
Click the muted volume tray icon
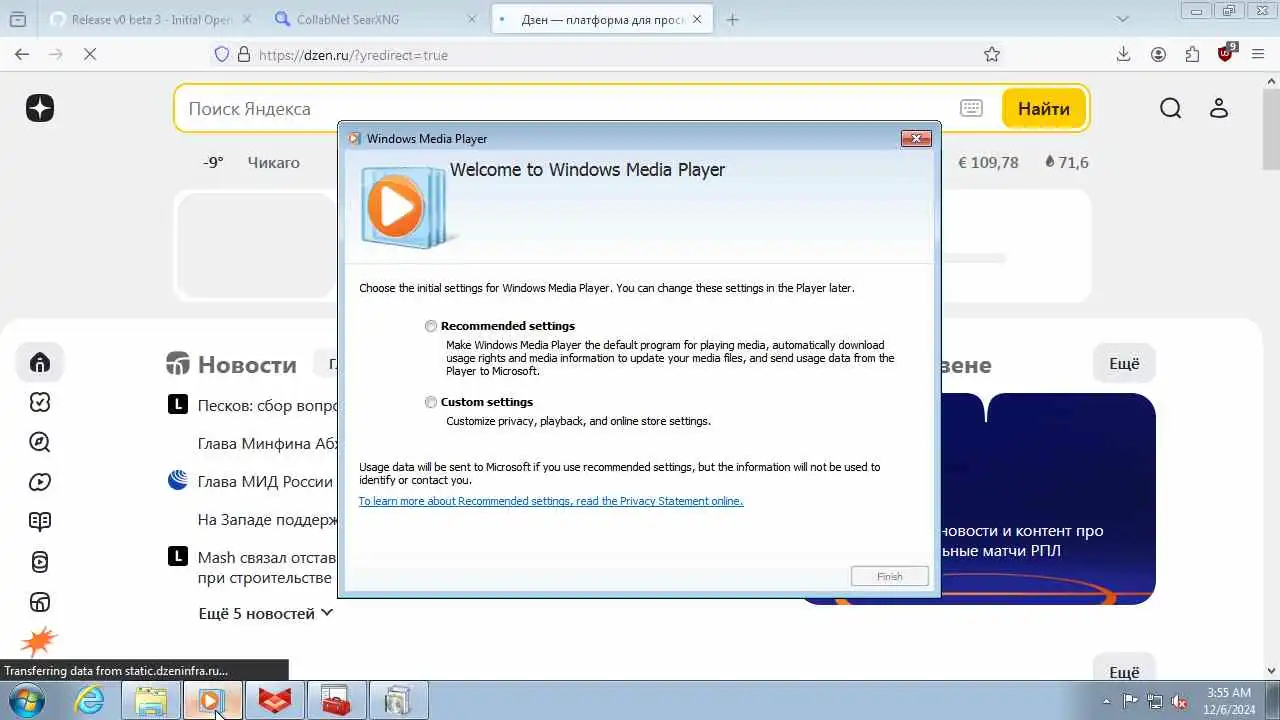[1180, 701]
